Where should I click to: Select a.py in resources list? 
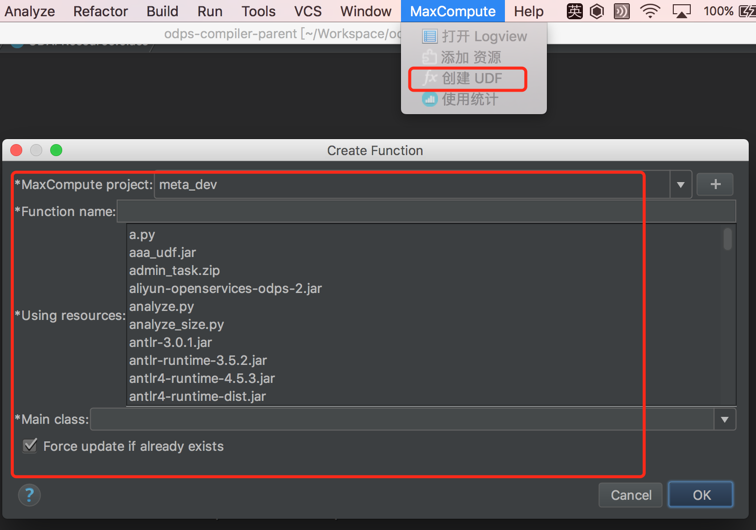coord(424,235)
